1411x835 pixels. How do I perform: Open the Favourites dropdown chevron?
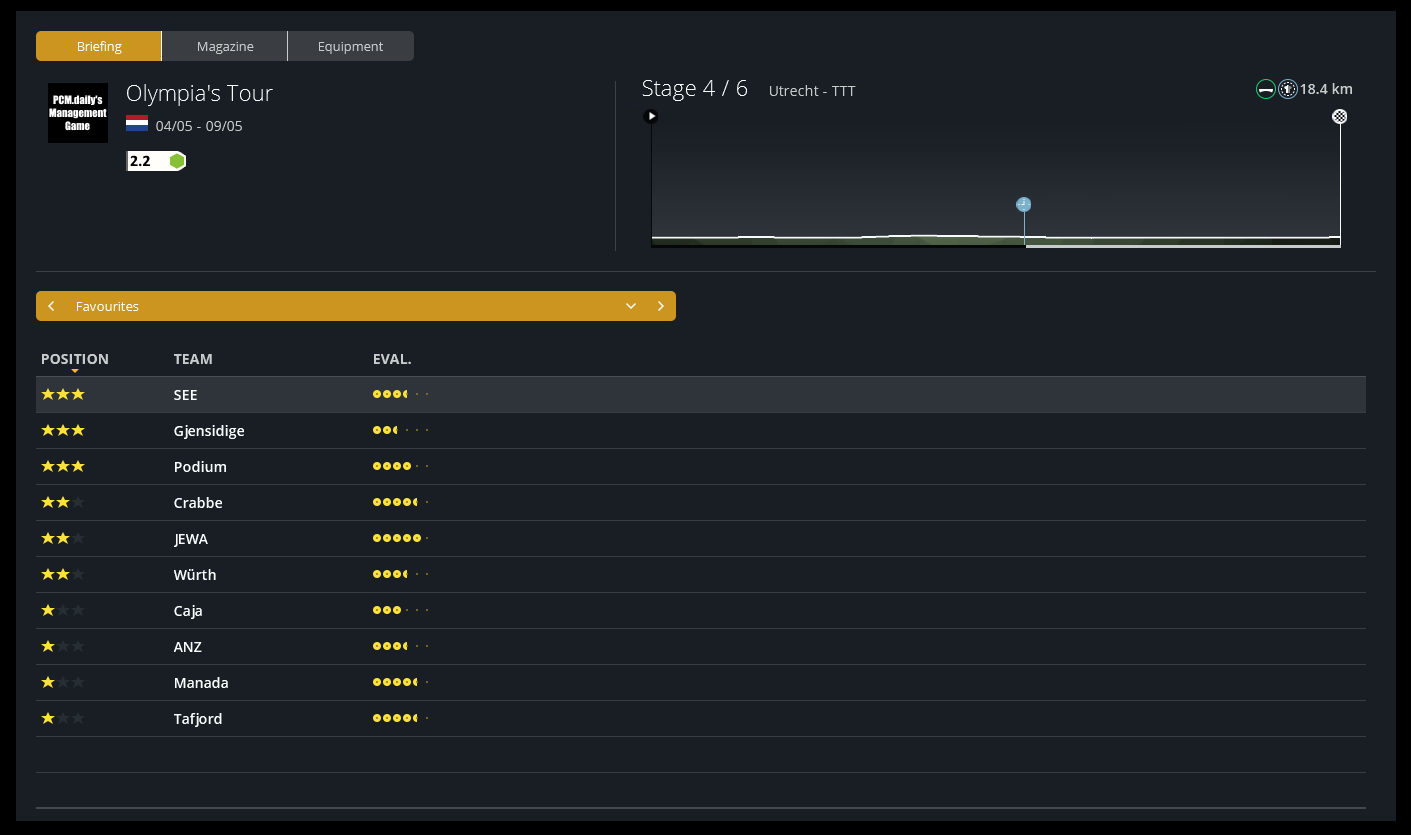631,306
